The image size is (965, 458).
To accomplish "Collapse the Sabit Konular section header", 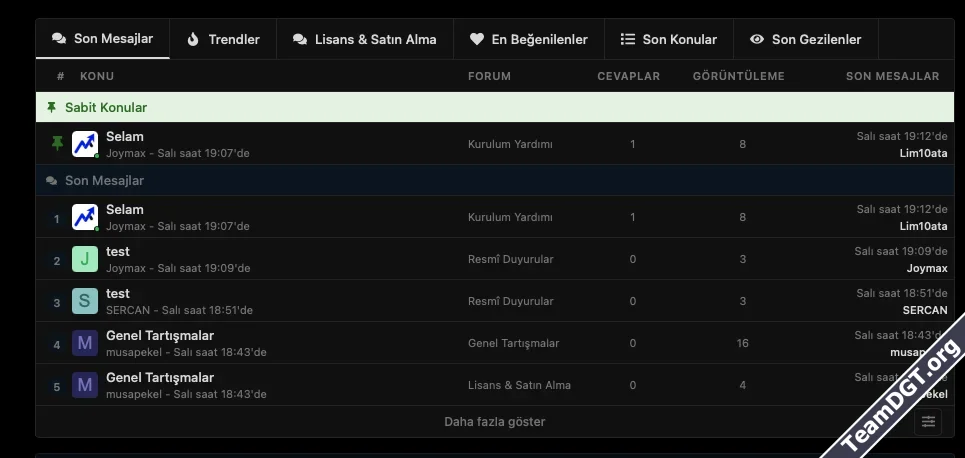I will pos(105,107).
